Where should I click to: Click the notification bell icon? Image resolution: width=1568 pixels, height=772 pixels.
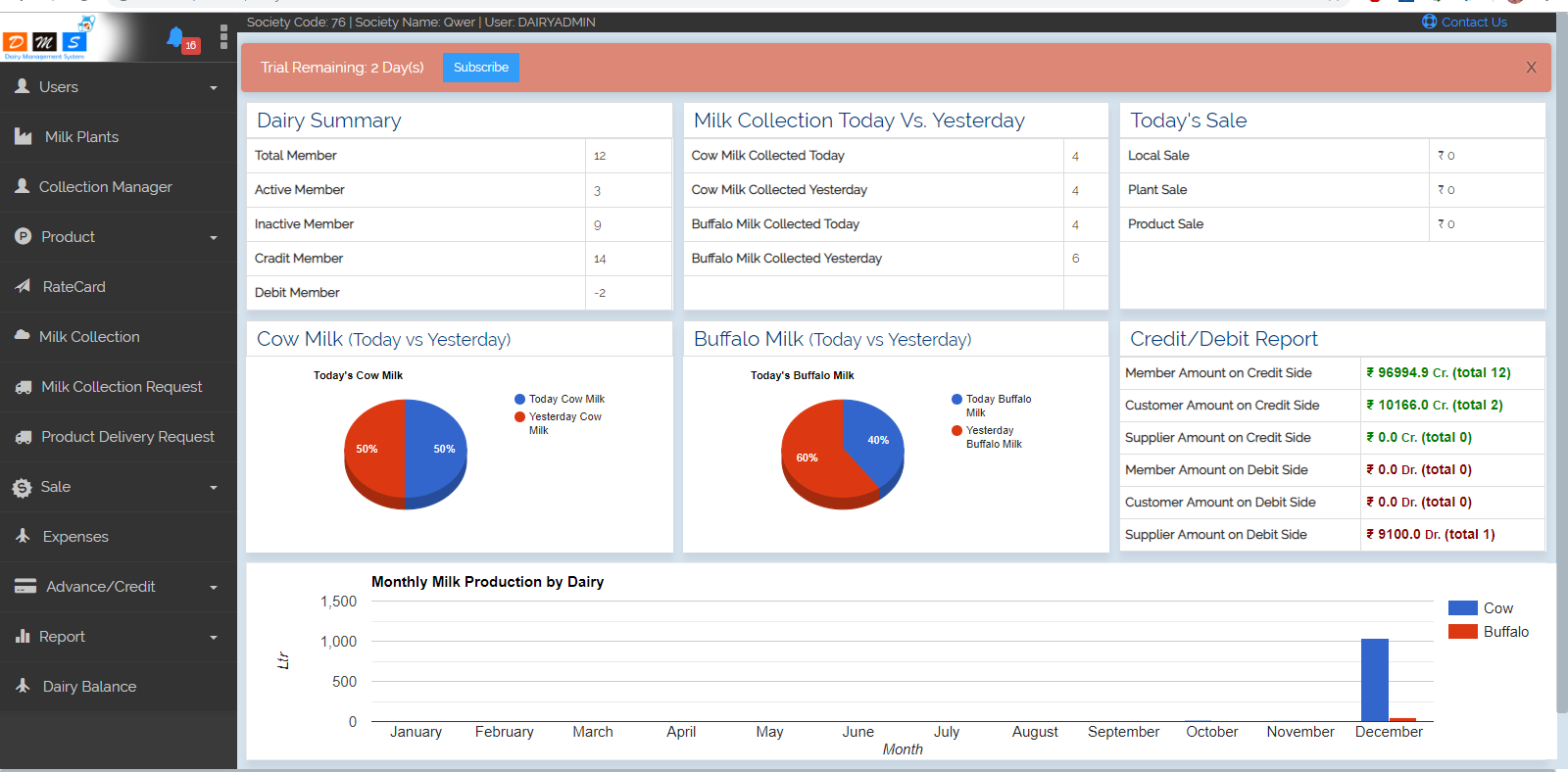176,38
